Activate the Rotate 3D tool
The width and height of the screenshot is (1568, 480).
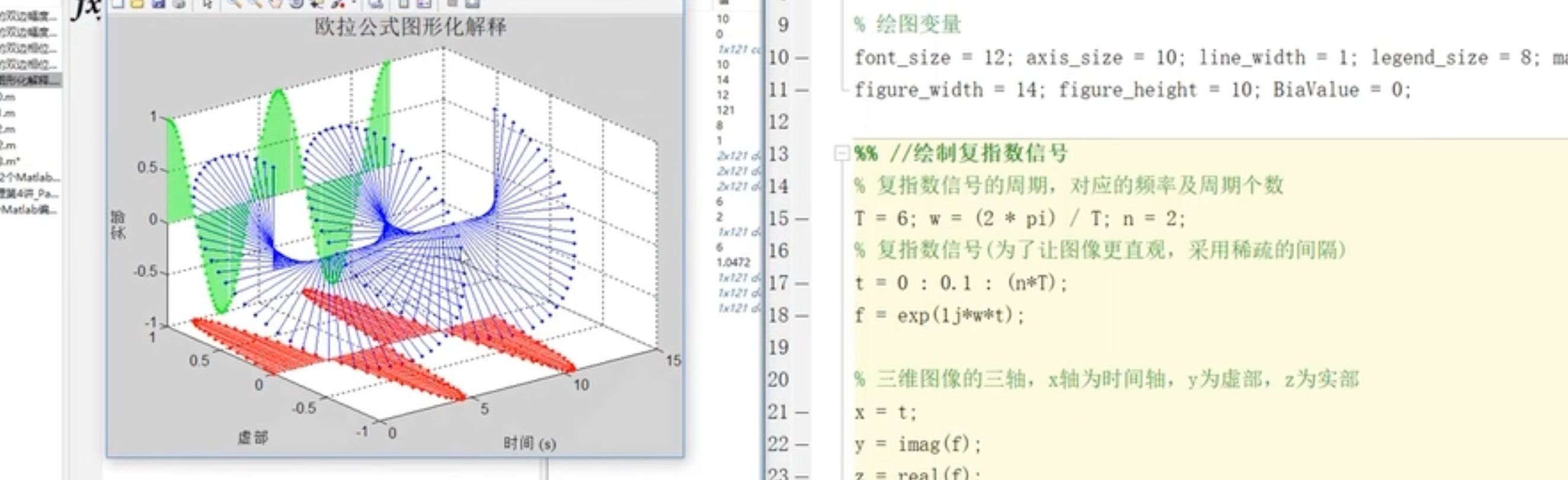coord(296,3)
